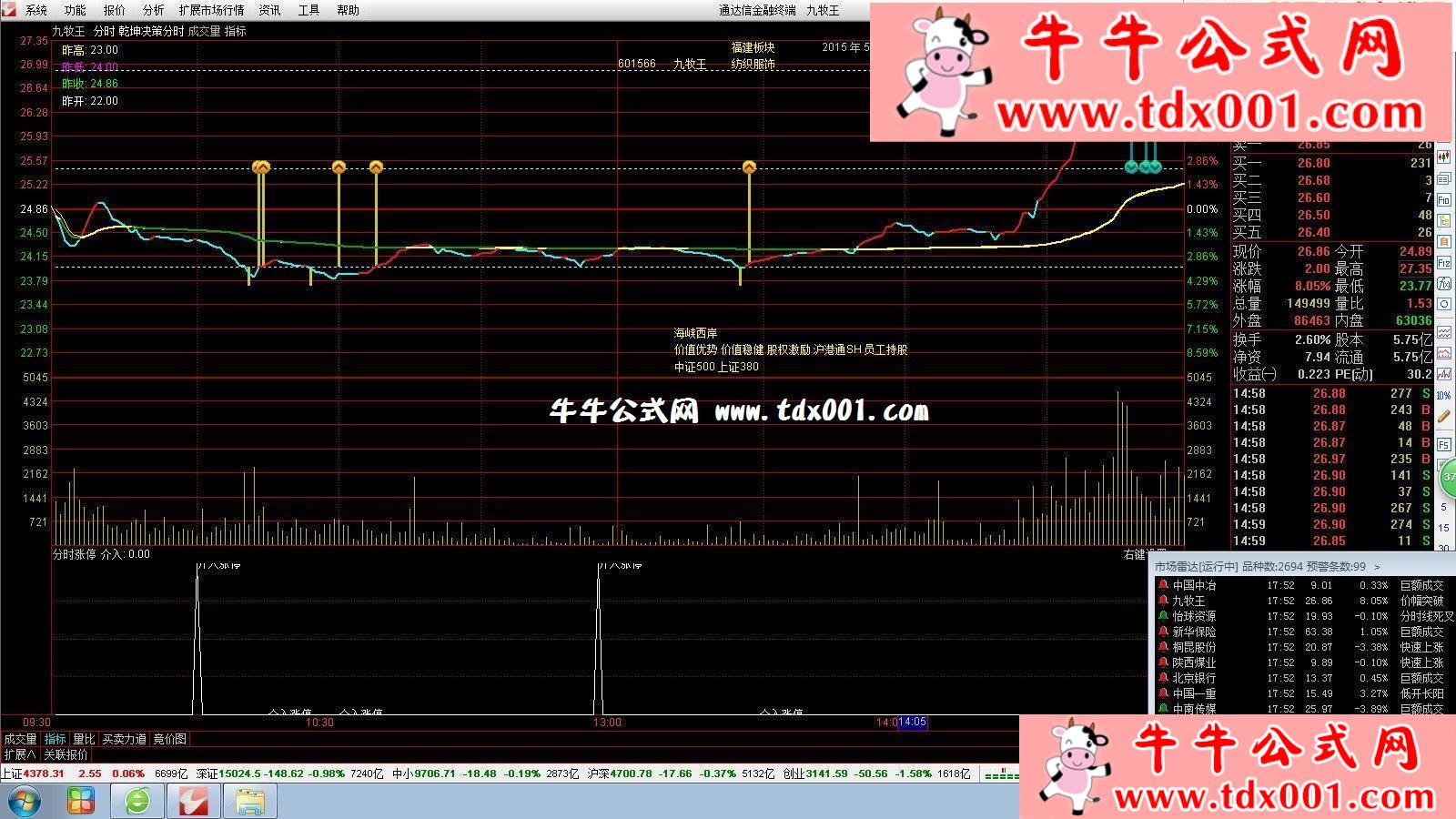Open the file explorer taskbar icon
1456x819 pixels.
[250, 802]
